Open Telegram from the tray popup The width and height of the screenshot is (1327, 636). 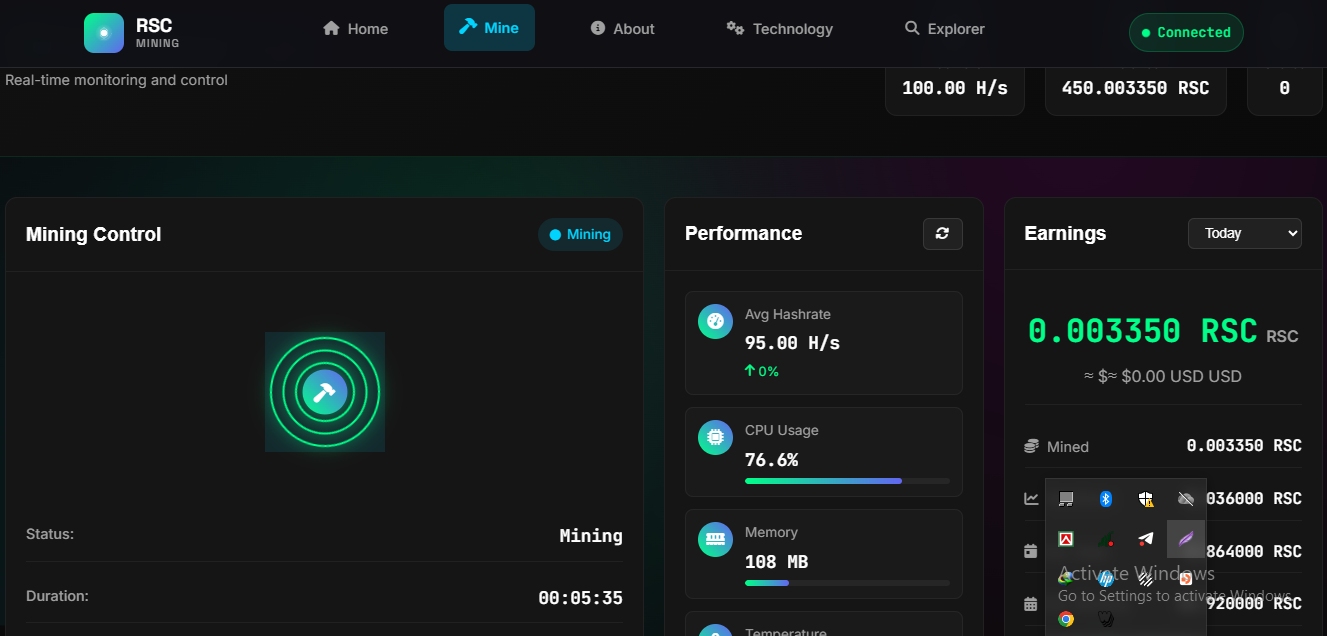pyautogui.click(x=1146, y=539)
